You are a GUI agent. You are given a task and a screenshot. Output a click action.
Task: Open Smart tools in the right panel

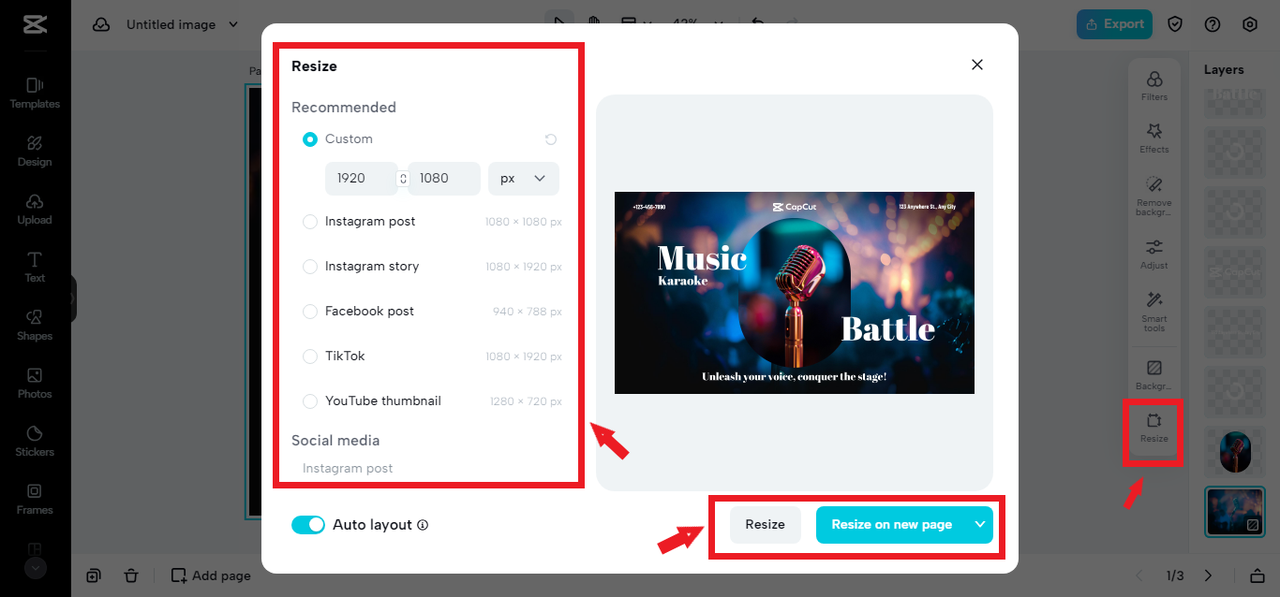point(1154,312)
